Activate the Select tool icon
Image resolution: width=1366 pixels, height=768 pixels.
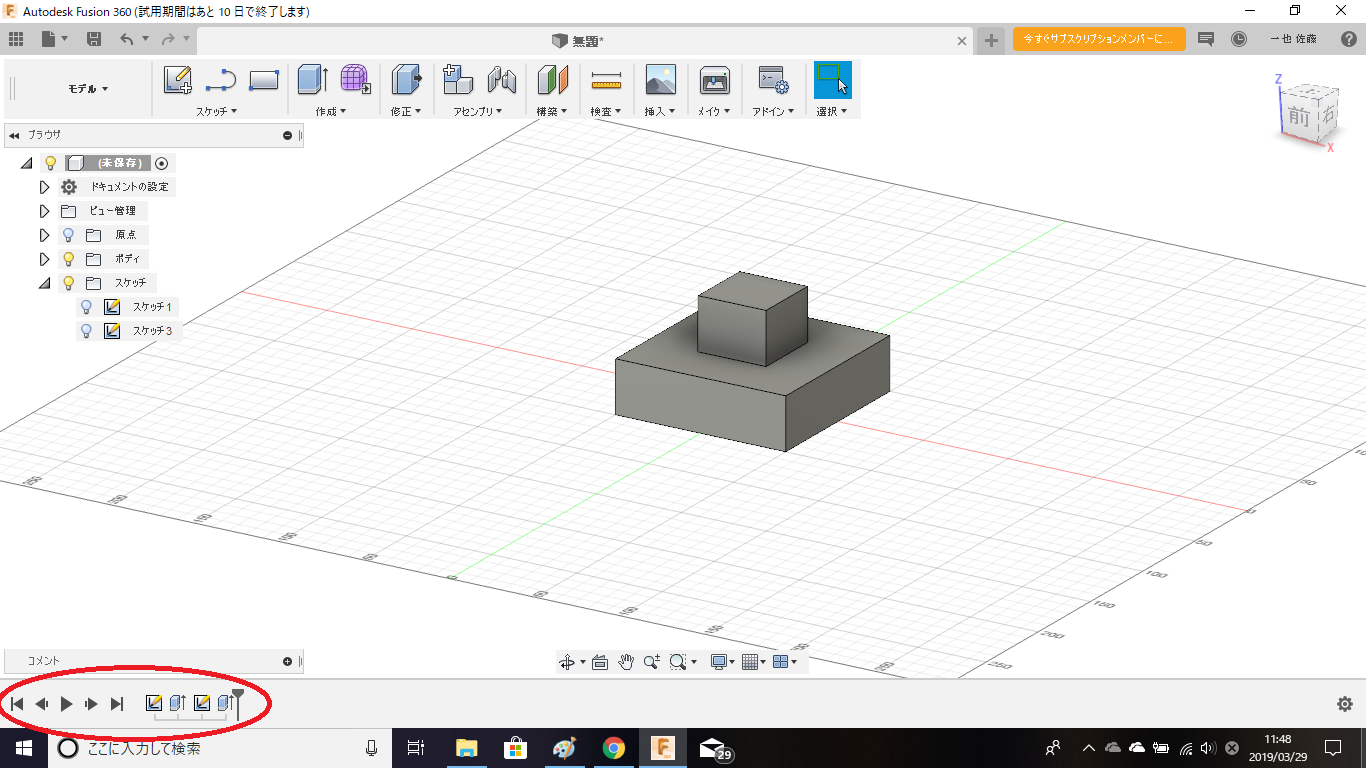tap(832, 79)
